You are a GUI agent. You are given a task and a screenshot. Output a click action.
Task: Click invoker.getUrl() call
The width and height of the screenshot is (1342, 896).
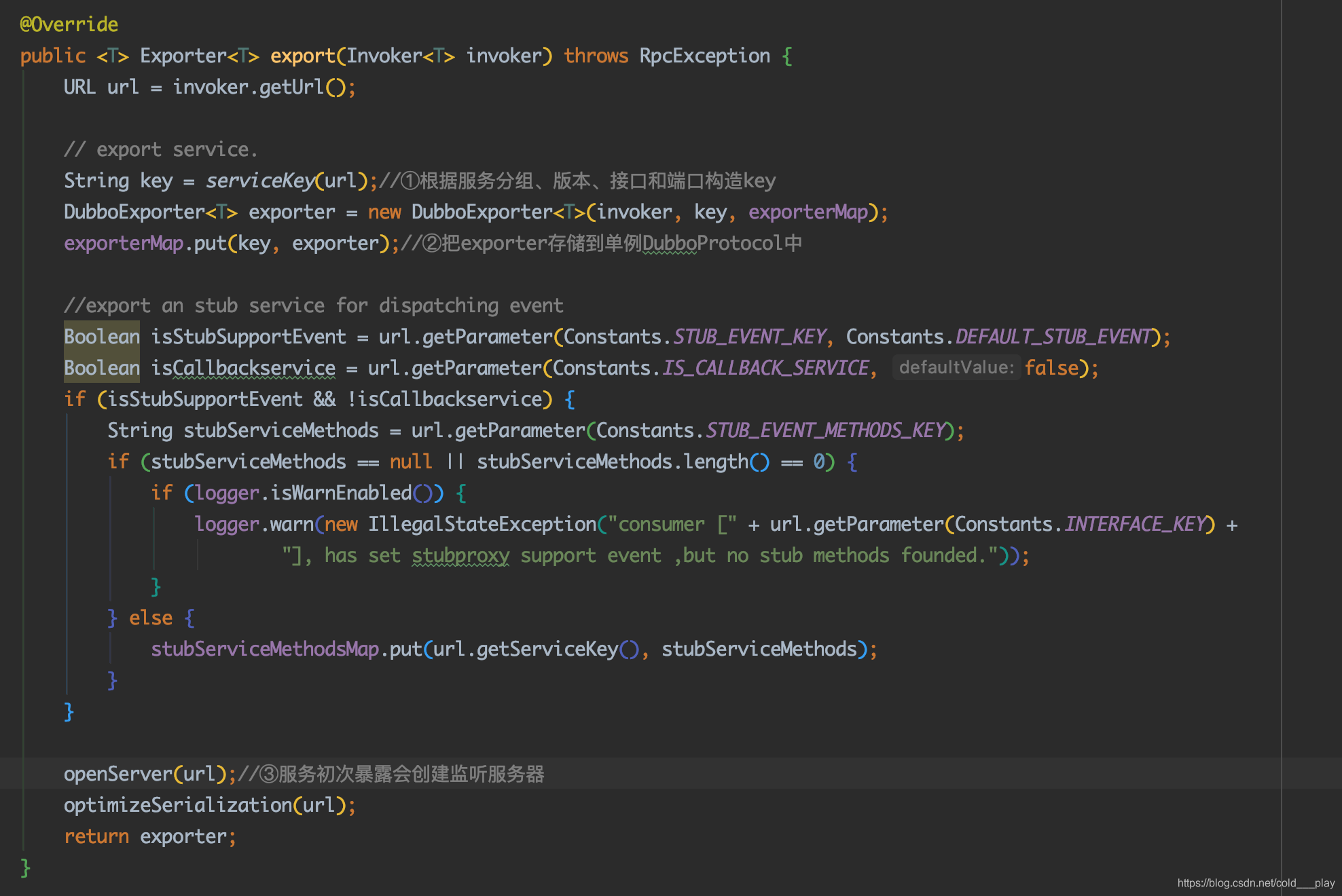pyautogui.click(x=260, y=87)
